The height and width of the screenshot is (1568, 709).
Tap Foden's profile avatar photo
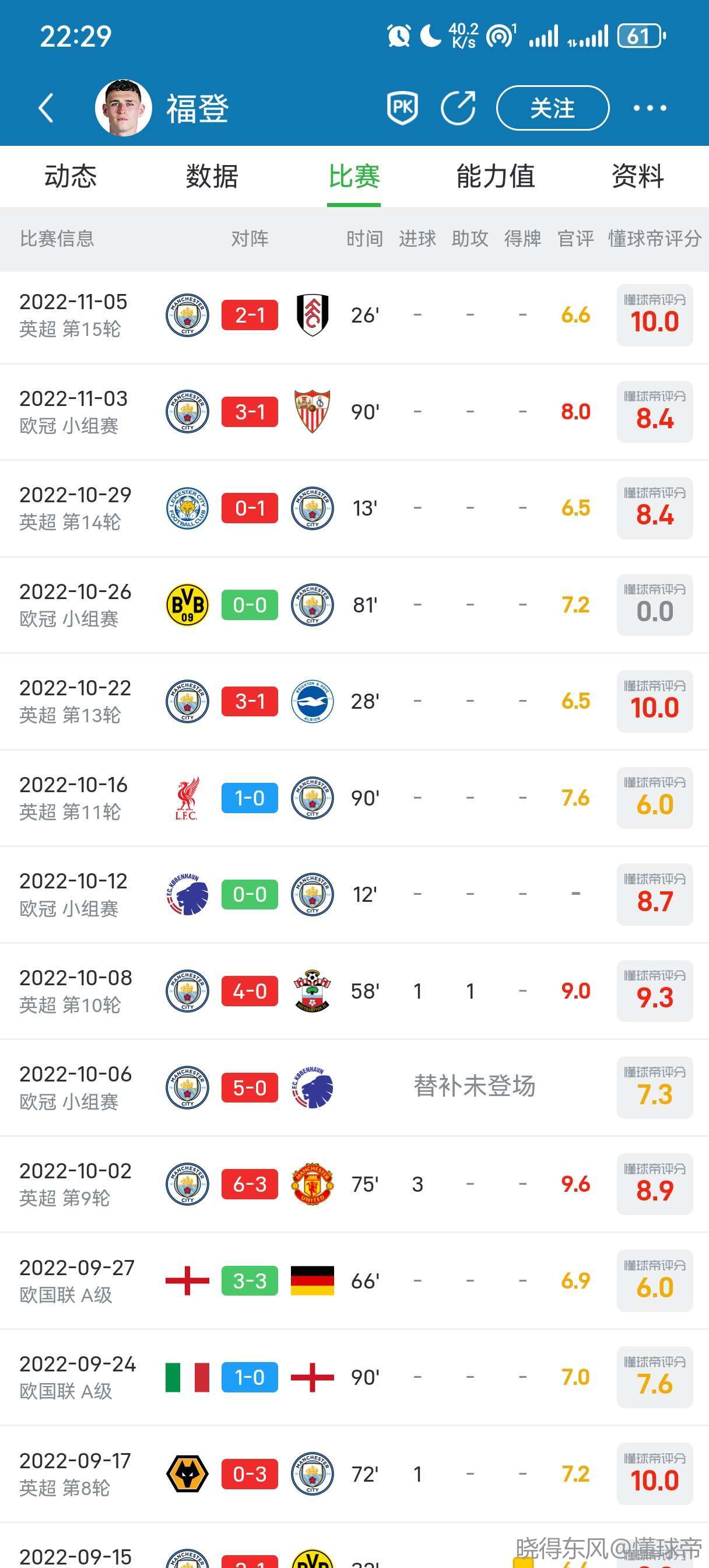pos(124,108)
